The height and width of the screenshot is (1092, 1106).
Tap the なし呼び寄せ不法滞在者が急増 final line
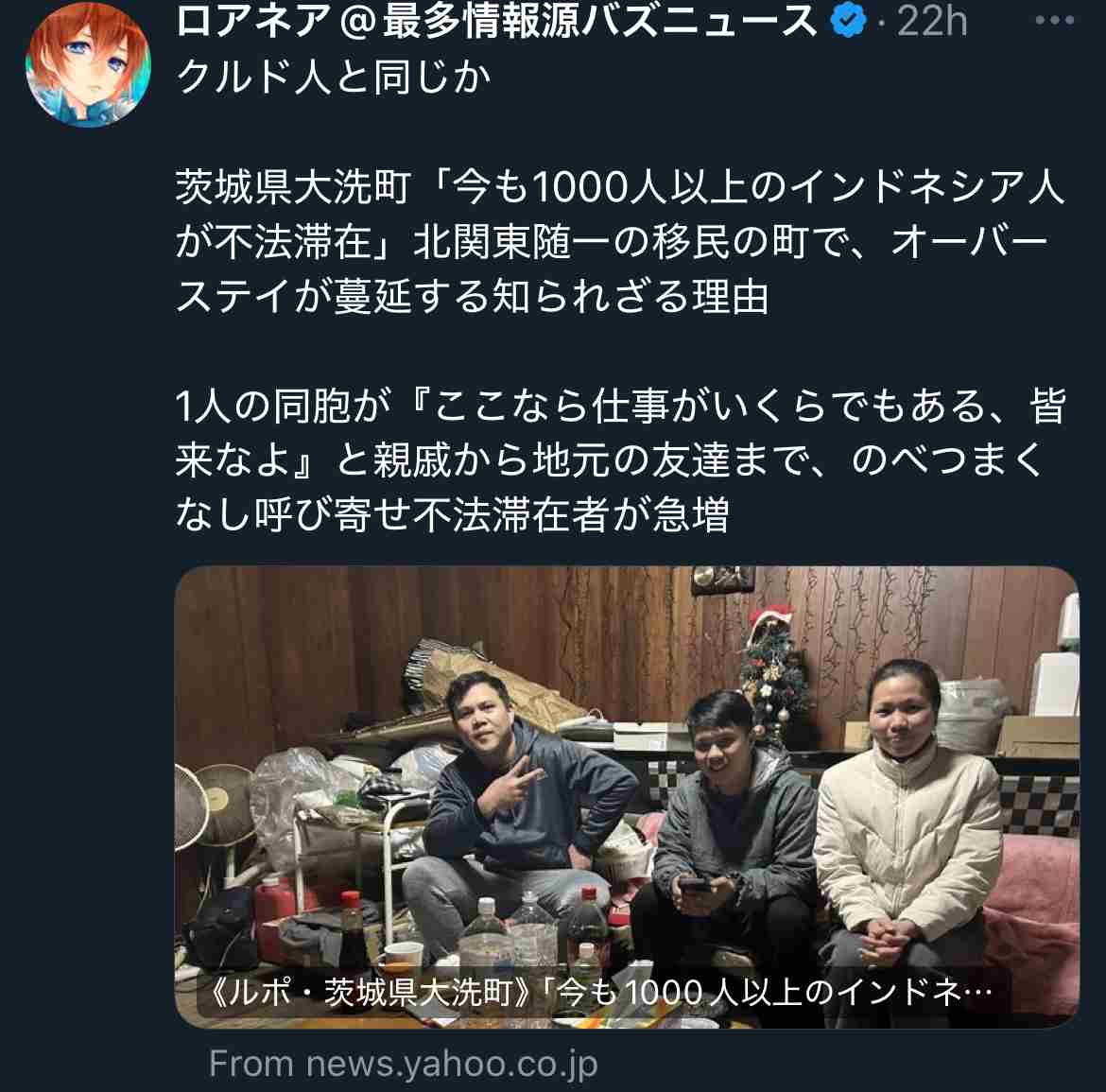[x=452, y=514]
